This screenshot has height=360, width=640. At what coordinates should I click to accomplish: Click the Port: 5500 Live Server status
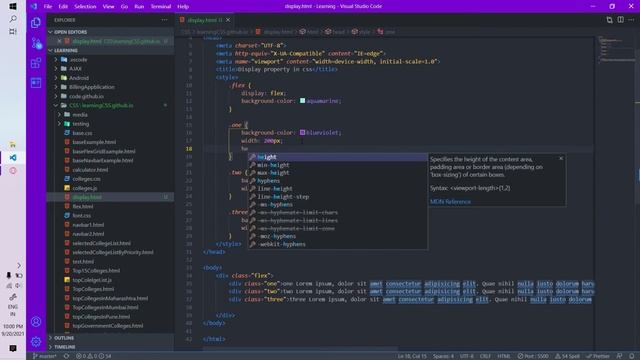(533, 356)
